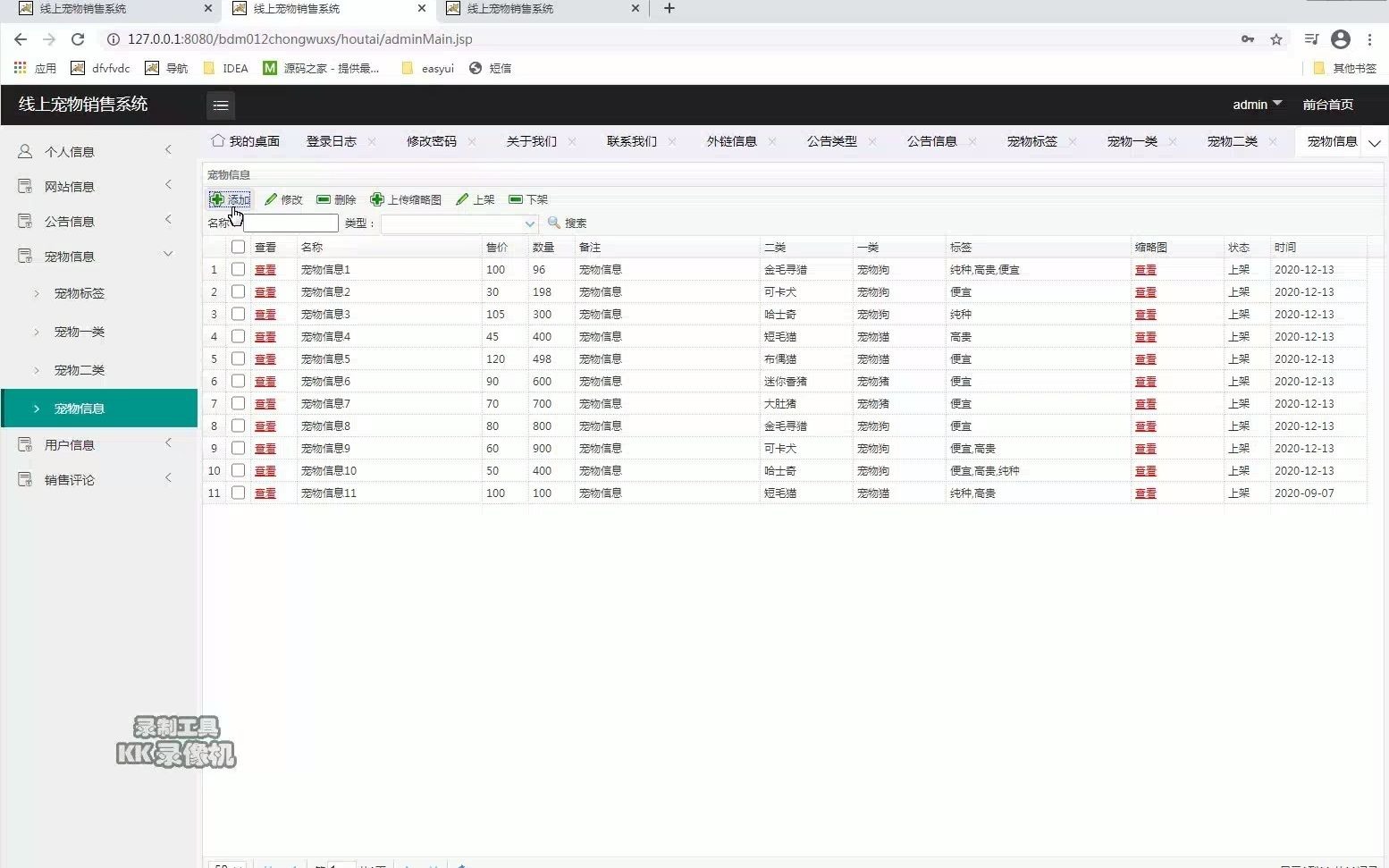Image resolution: width=1389 pixels, height=868 pixels.
Task: Click the home icon on 我的桌面 tab
Action: [x=217, y=140]
